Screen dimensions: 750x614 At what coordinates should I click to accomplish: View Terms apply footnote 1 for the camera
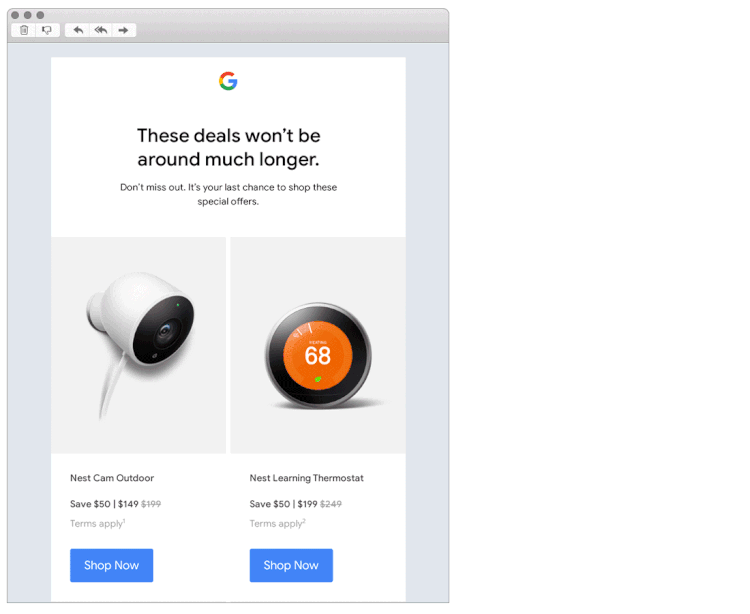(98, 523)
